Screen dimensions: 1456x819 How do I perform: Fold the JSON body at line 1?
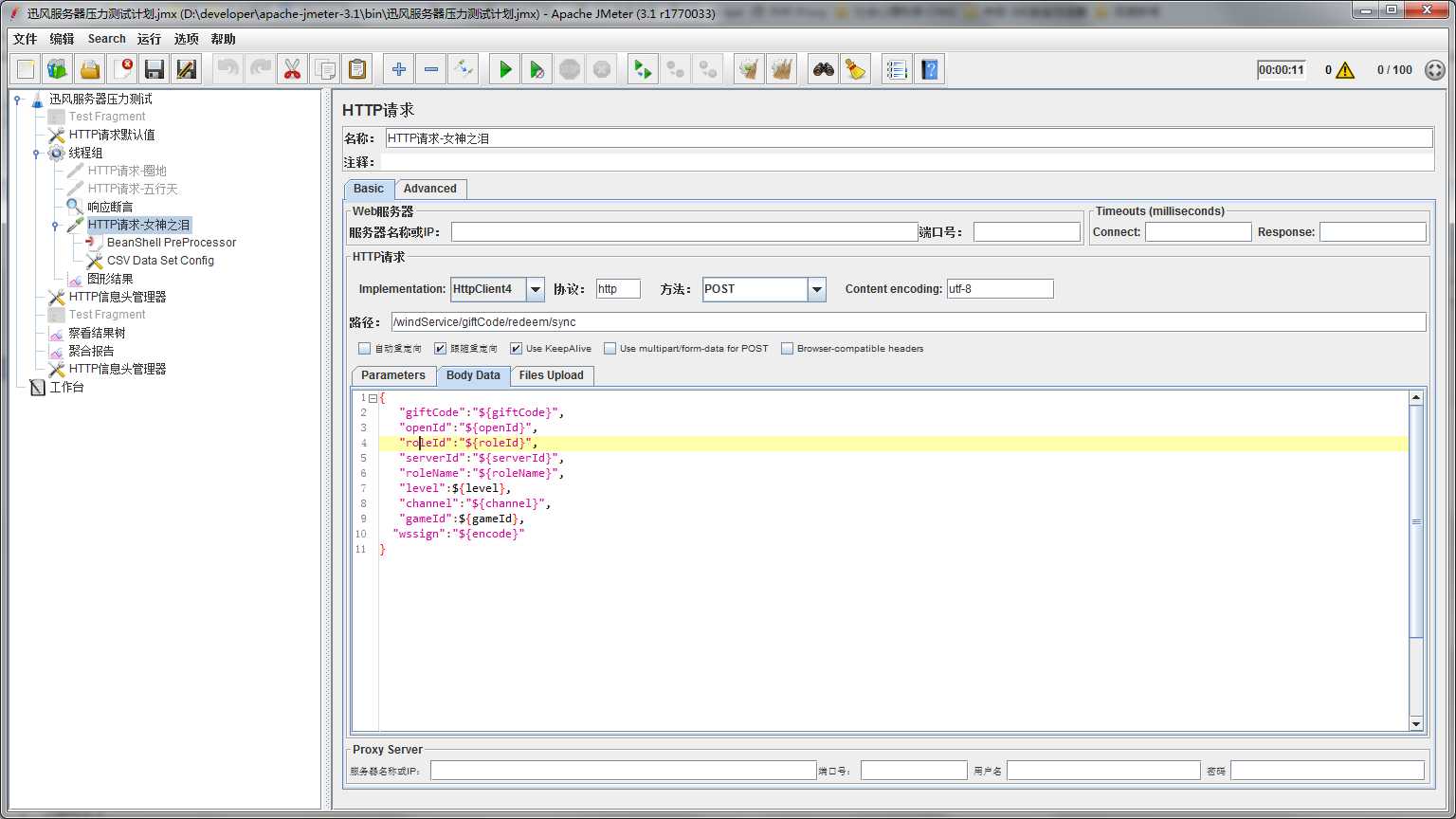(373, 398)
